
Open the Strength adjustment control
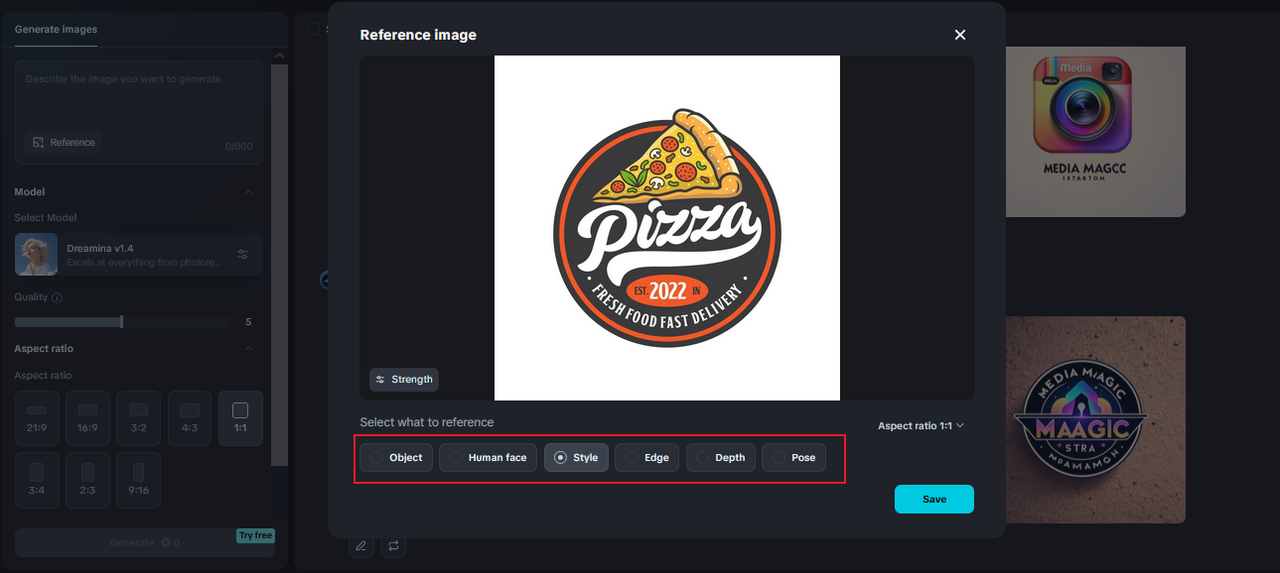[x=404, y=379]
